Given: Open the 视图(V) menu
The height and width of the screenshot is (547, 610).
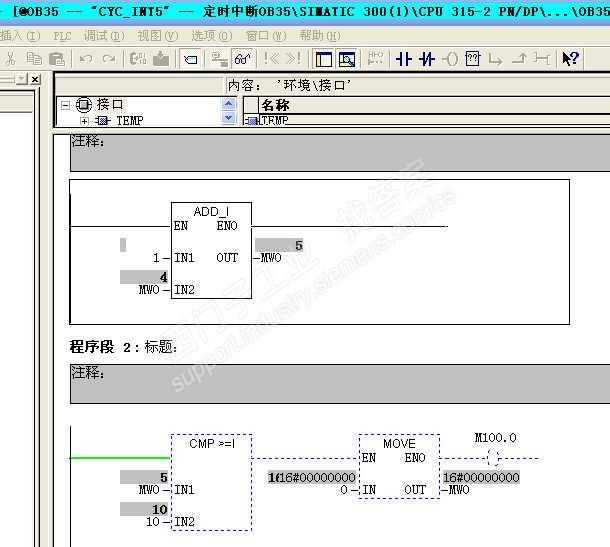Looking at the screenshot, I should (x=158, y=36).
